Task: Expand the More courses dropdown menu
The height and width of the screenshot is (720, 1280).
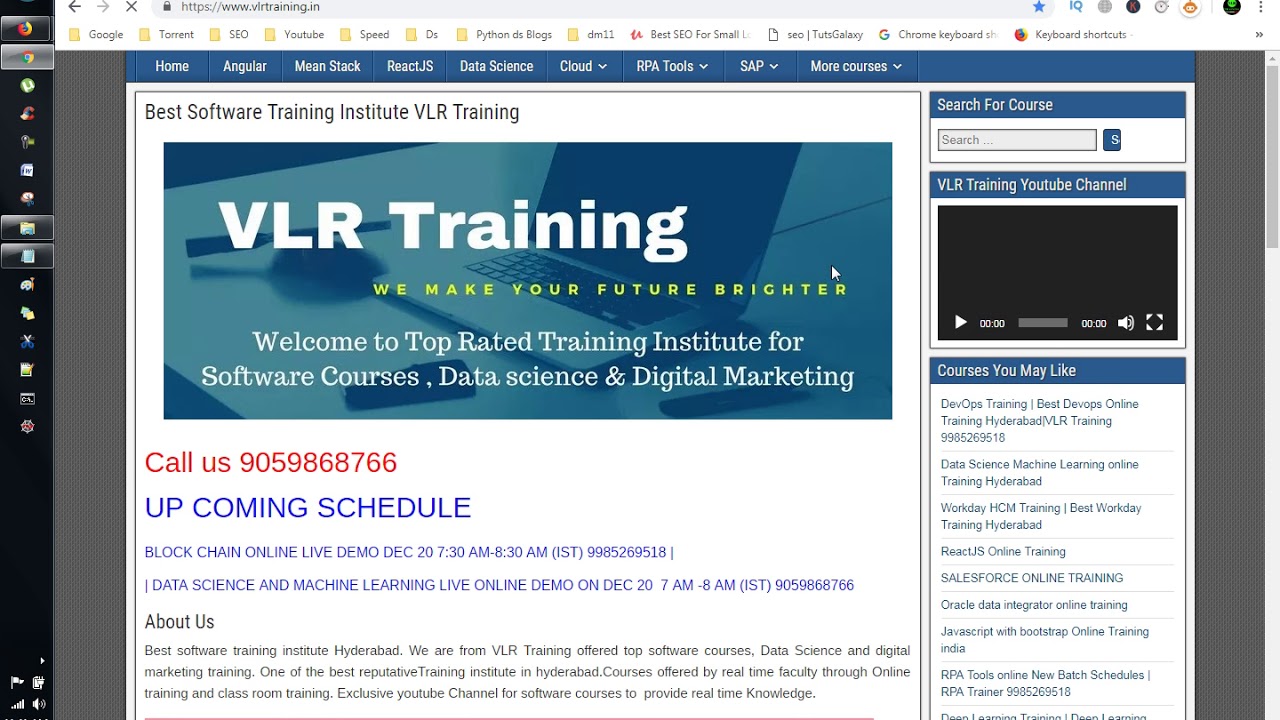Action: pyautogui.click(x=856, y=66)
